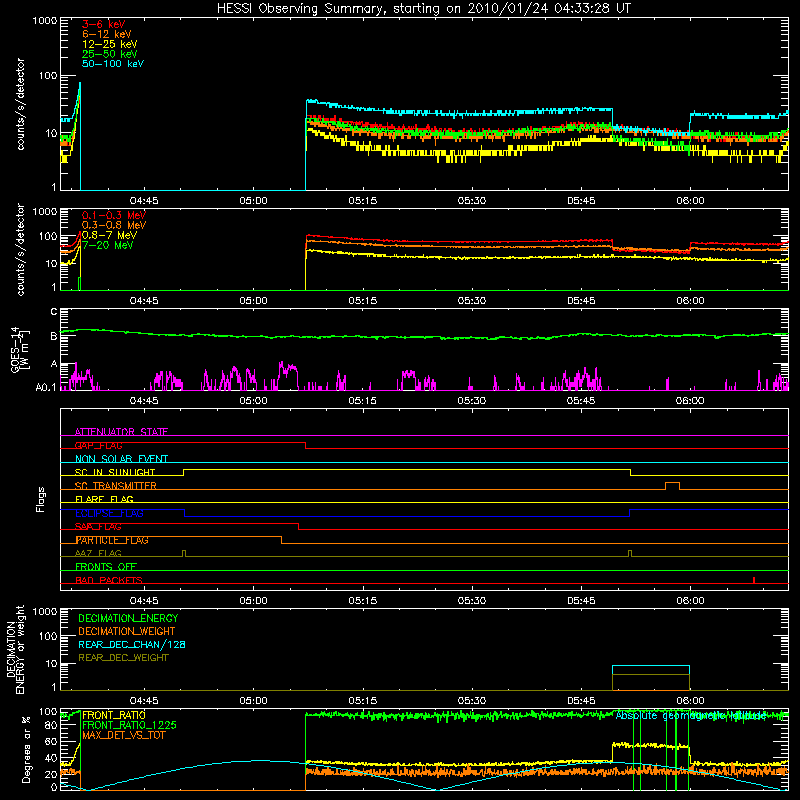Viewport: 800px width, 800px height.
Task: Click the REAR_DEC_WEIGHT legend label
Action: coord(123,658)
